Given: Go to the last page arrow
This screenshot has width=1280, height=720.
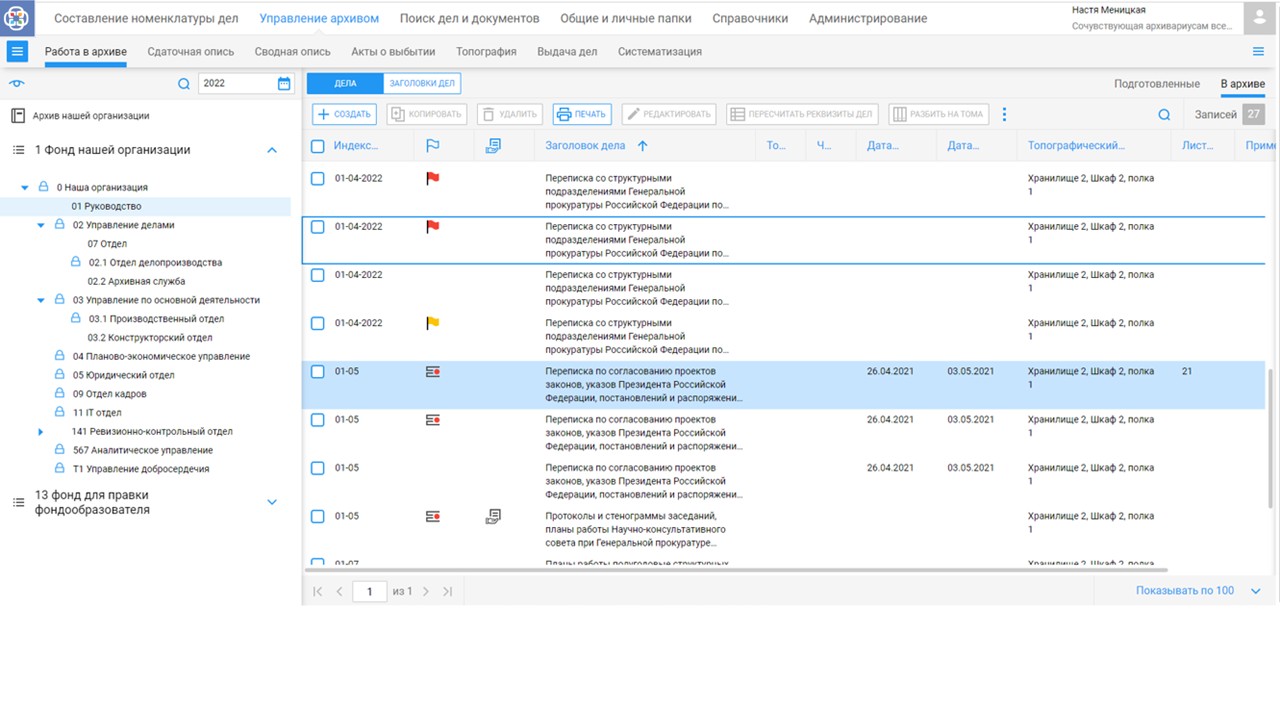Looking at the screenshot, I should (447, 592).
